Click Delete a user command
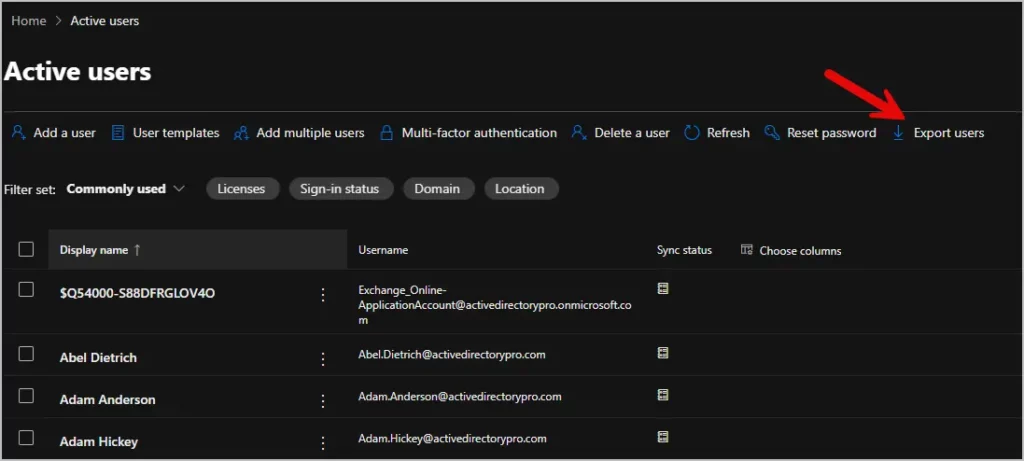1024x461 pixels. pyautogui.click(x=632, y=133)
